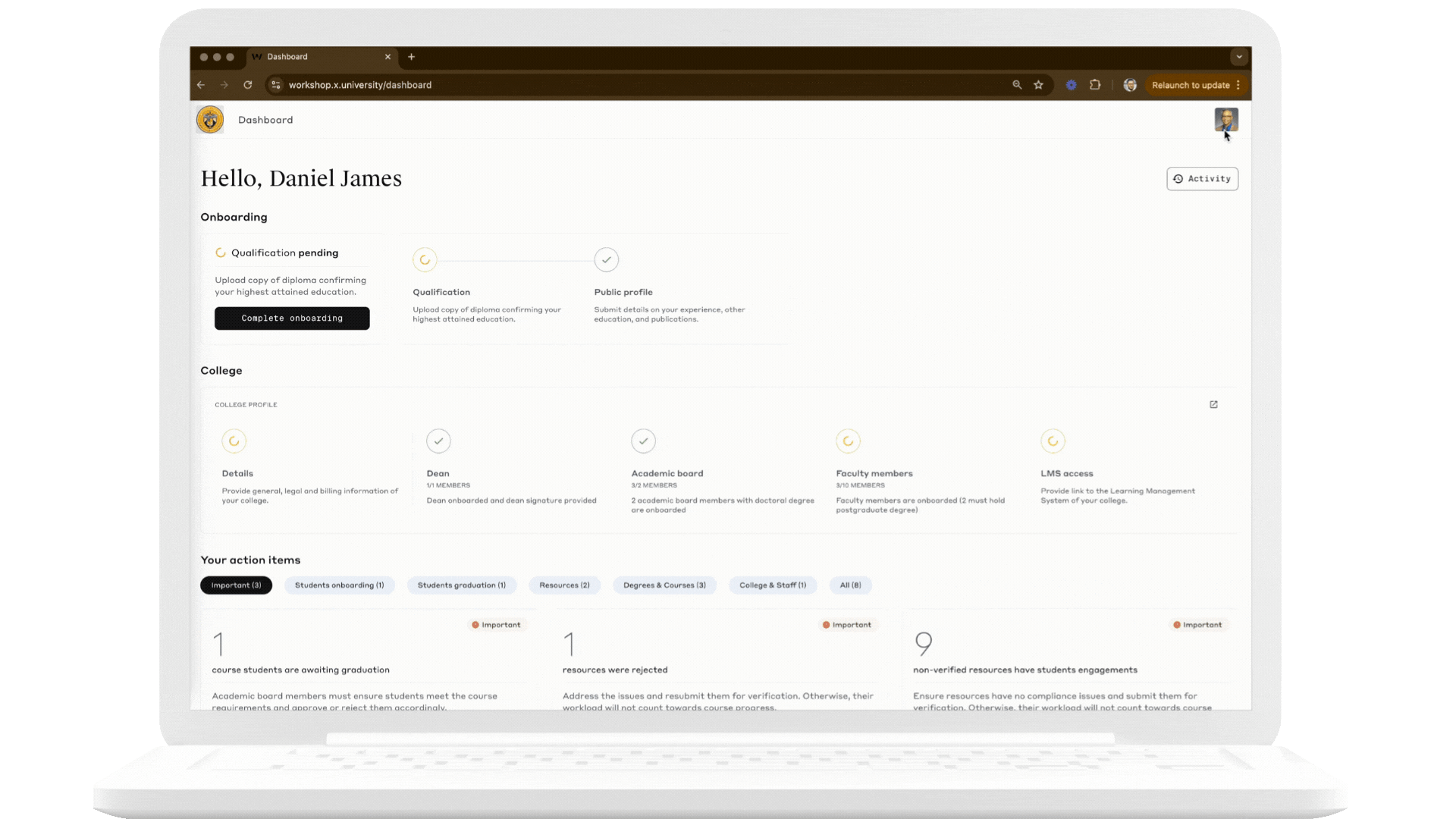
Task: Open the user avatar menu
Action: 1225,119
